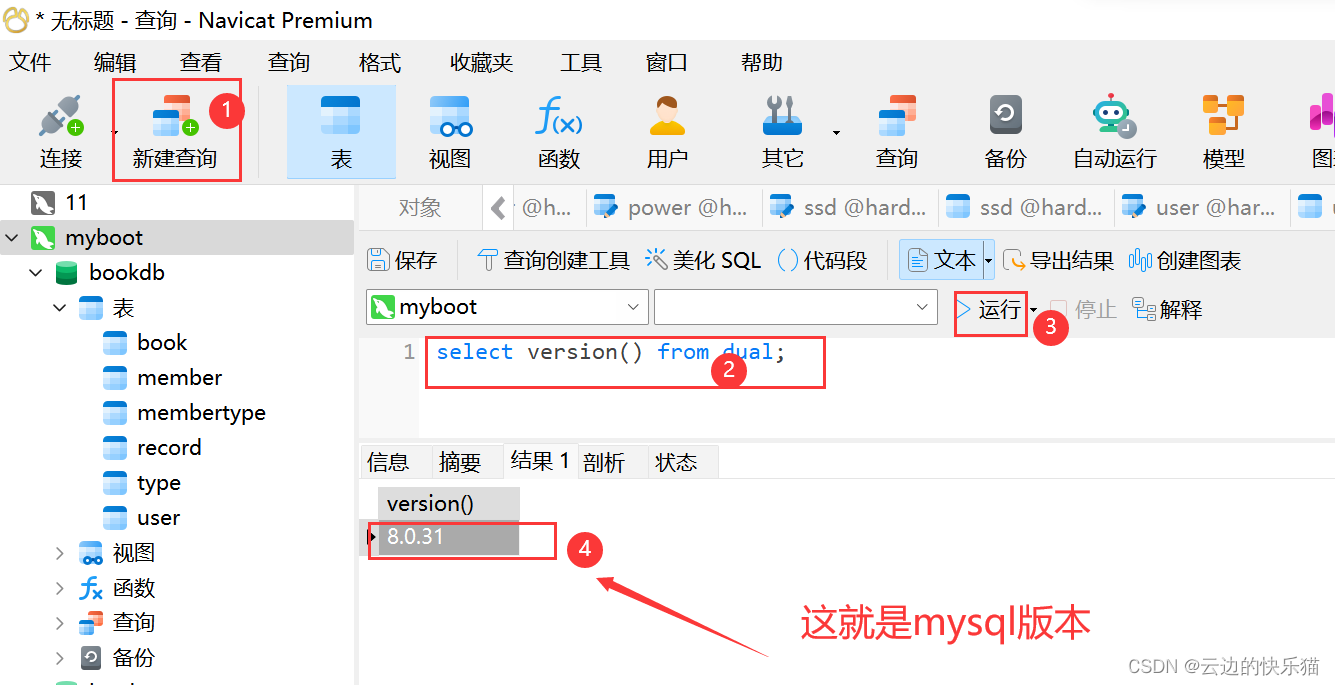The image size is (1335, 685).
Task: Select the Table (表) toolbar icon
Action: pyautogui.click(x=341, y=132)
